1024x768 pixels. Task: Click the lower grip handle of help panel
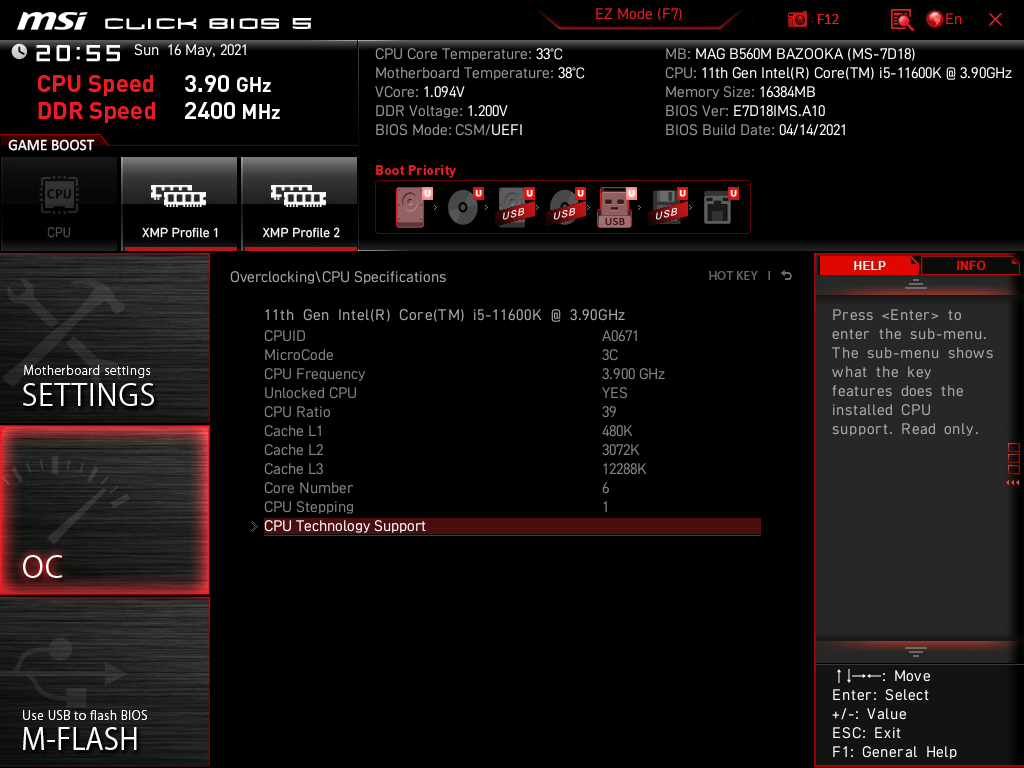click(916, 651)
